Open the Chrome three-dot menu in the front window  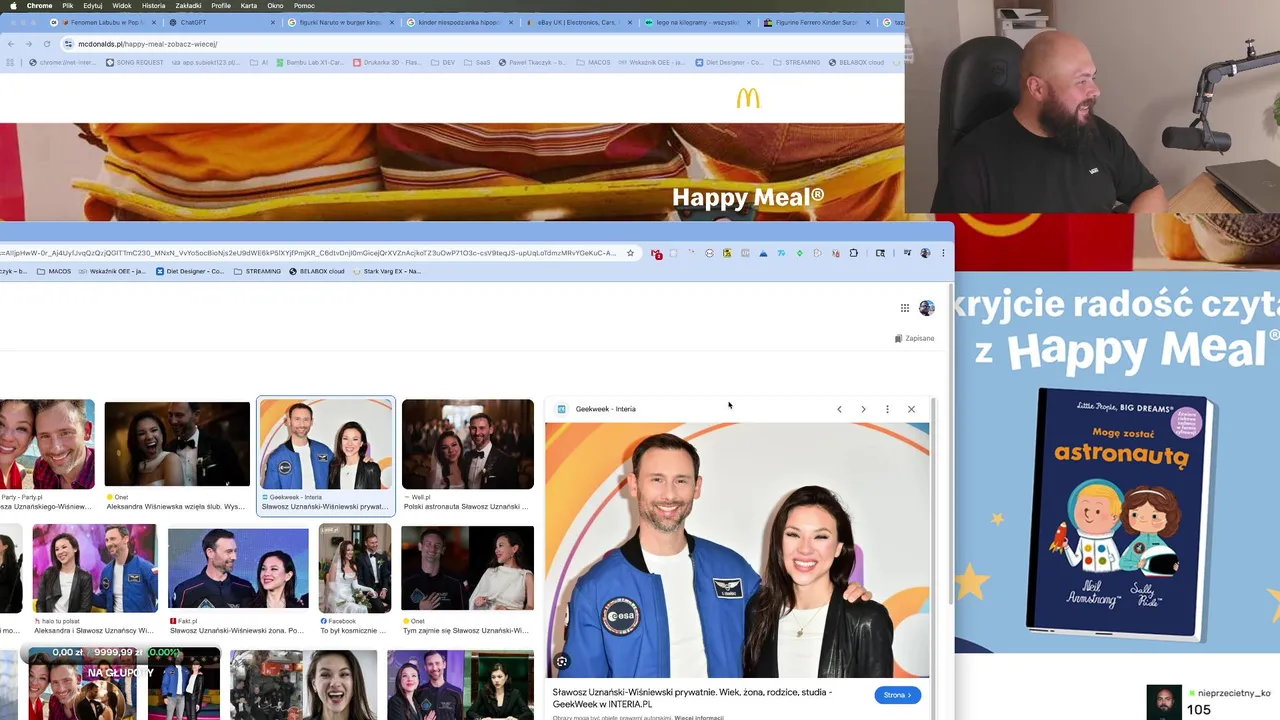943,253
